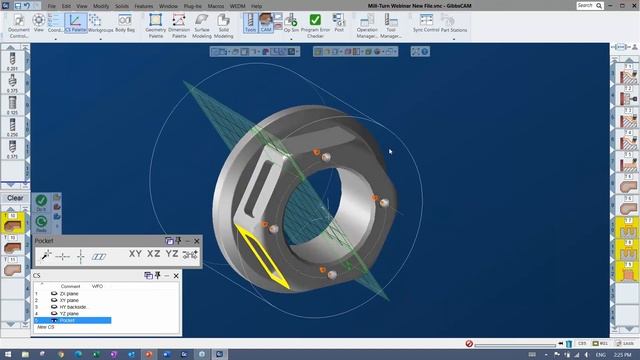This screenshot has width=640, height=360.
Task: Run the Program Error Checker
Action: click(x=315, y=26)
